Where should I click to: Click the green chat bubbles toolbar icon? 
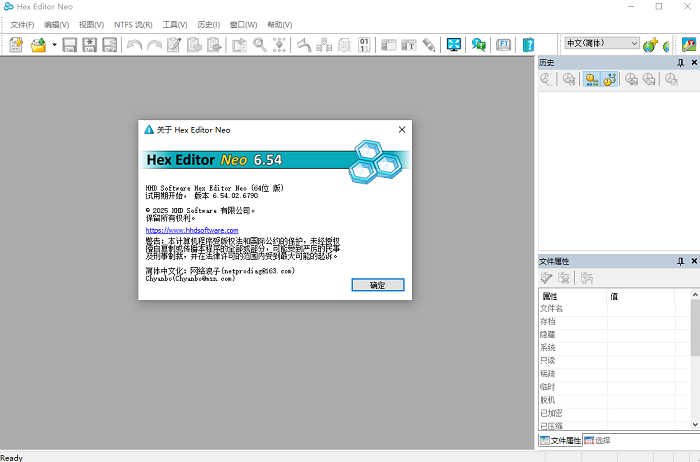(x=479, y=44)
